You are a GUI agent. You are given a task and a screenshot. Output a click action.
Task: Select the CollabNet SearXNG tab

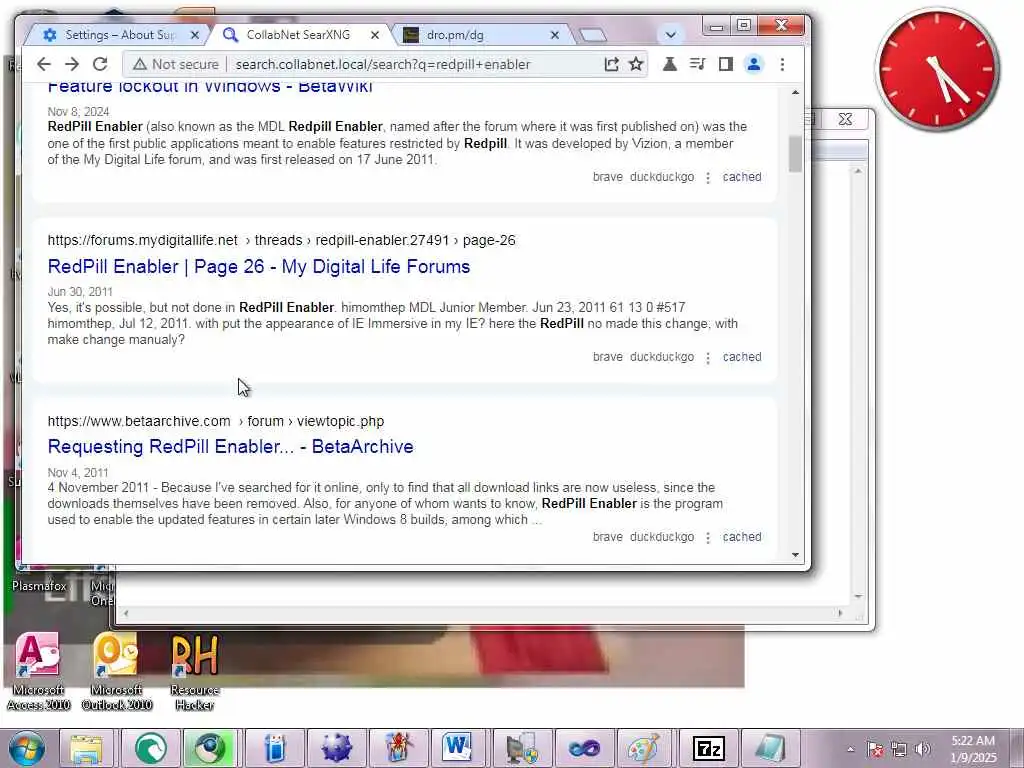pos(298,35)
